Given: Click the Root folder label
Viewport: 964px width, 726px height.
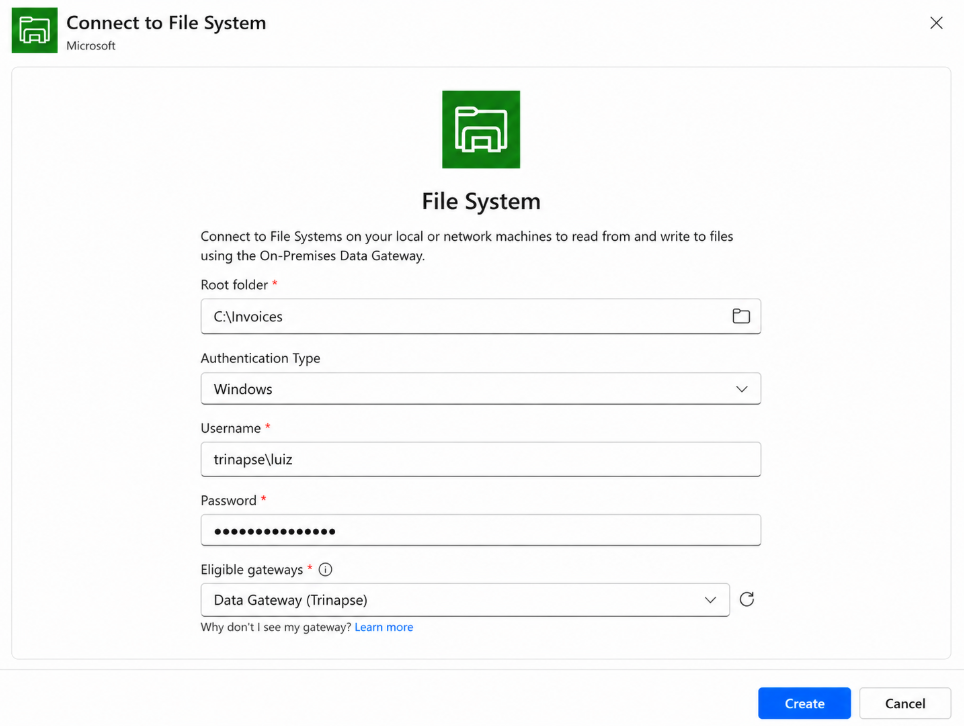Looking at the screenshot, I should point(234,285).
